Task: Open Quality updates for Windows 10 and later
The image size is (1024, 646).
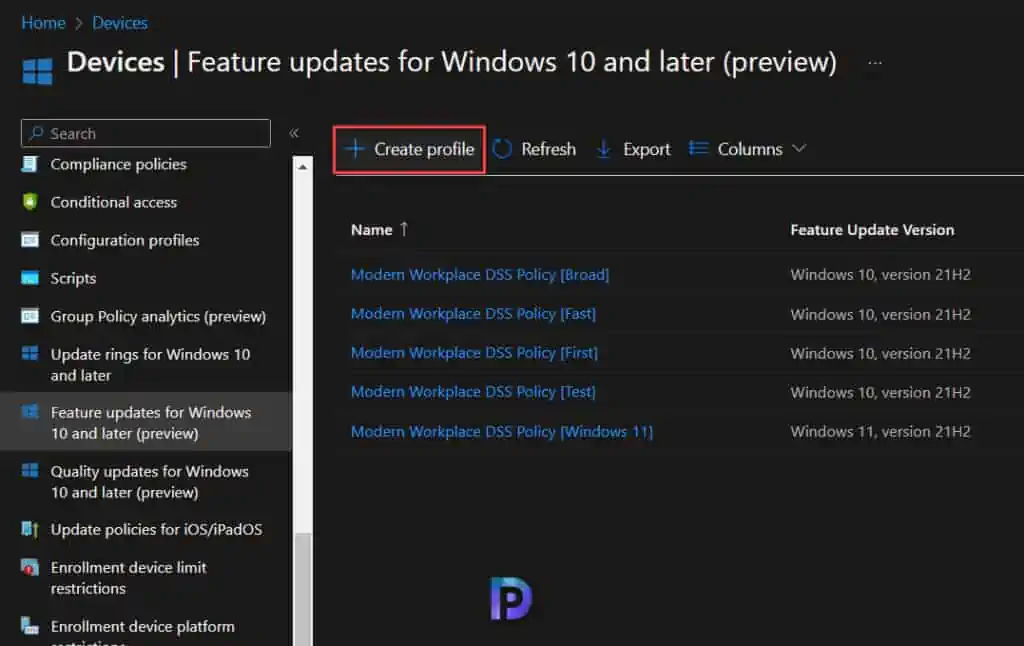Action: tap(150, 481)
